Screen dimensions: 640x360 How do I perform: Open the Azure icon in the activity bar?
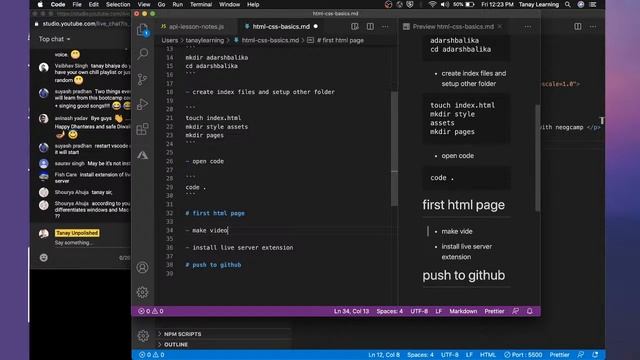pyautogui.click(x=142, y=155)
